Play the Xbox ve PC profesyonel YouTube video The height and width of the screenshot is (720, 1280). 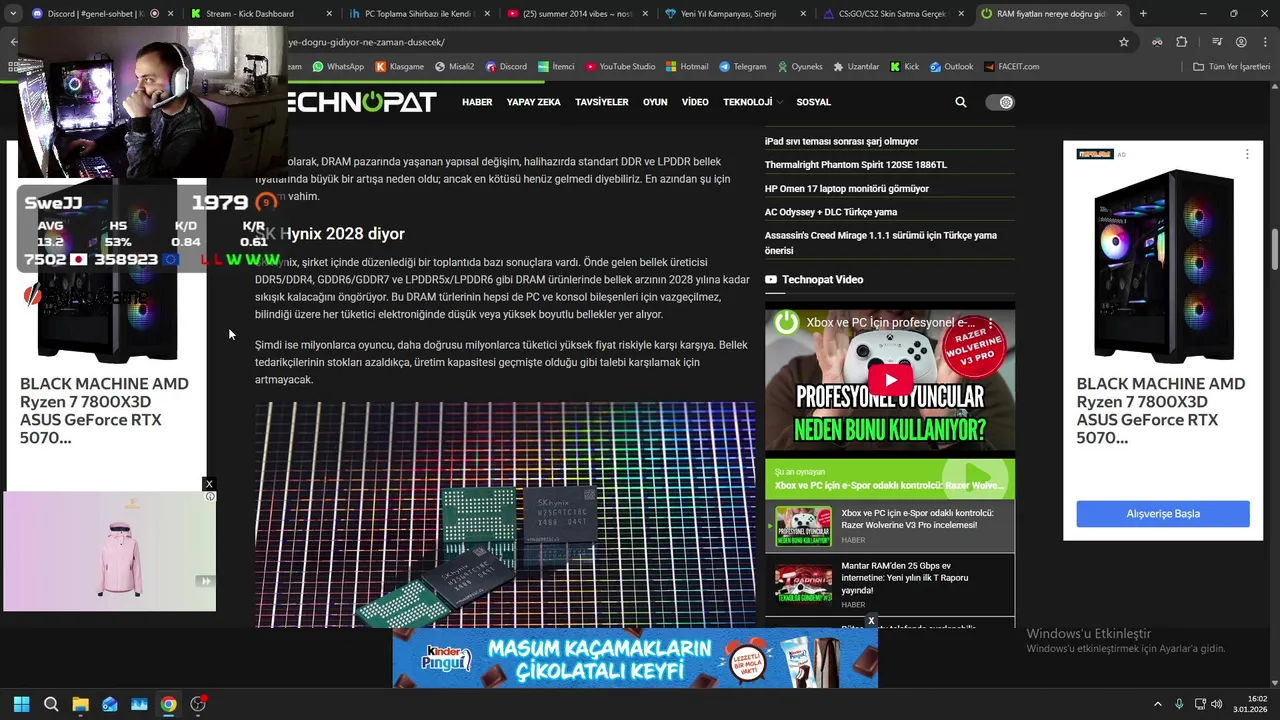890,380
